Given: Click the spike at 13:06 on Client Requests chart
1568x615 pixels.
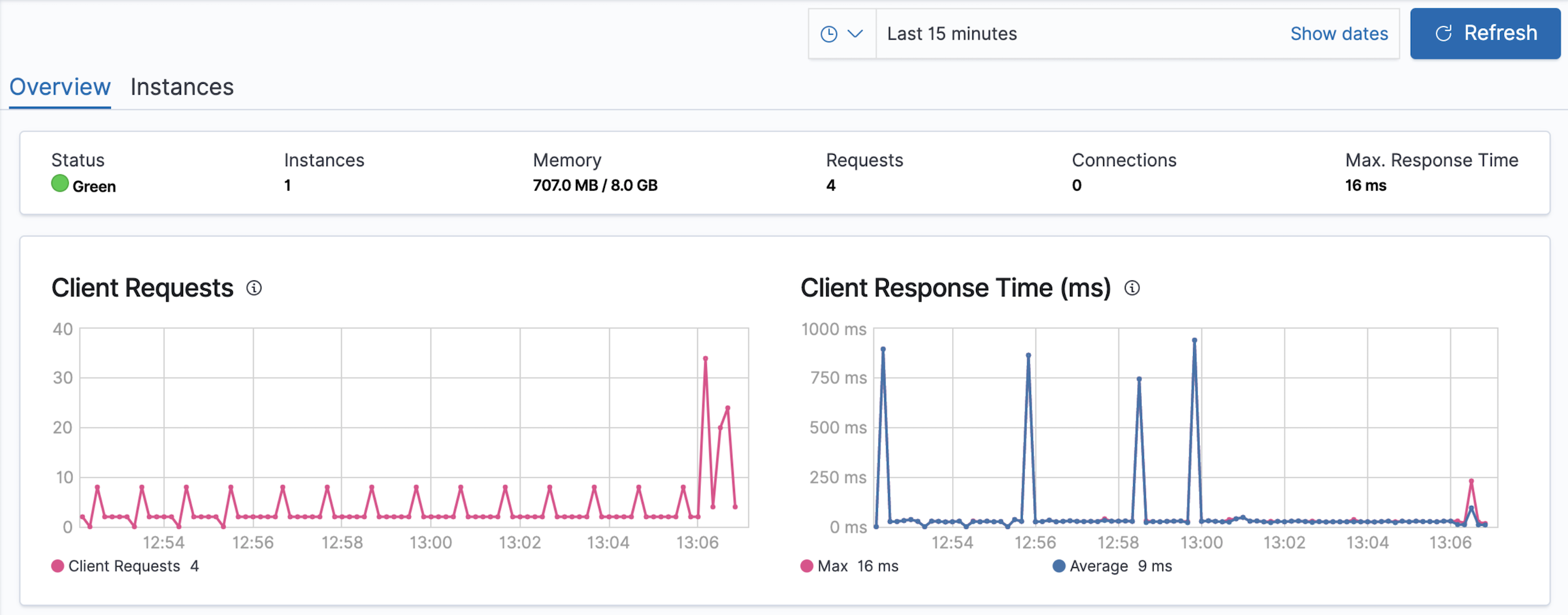Looking at the screenshot, I should (704, 358).
